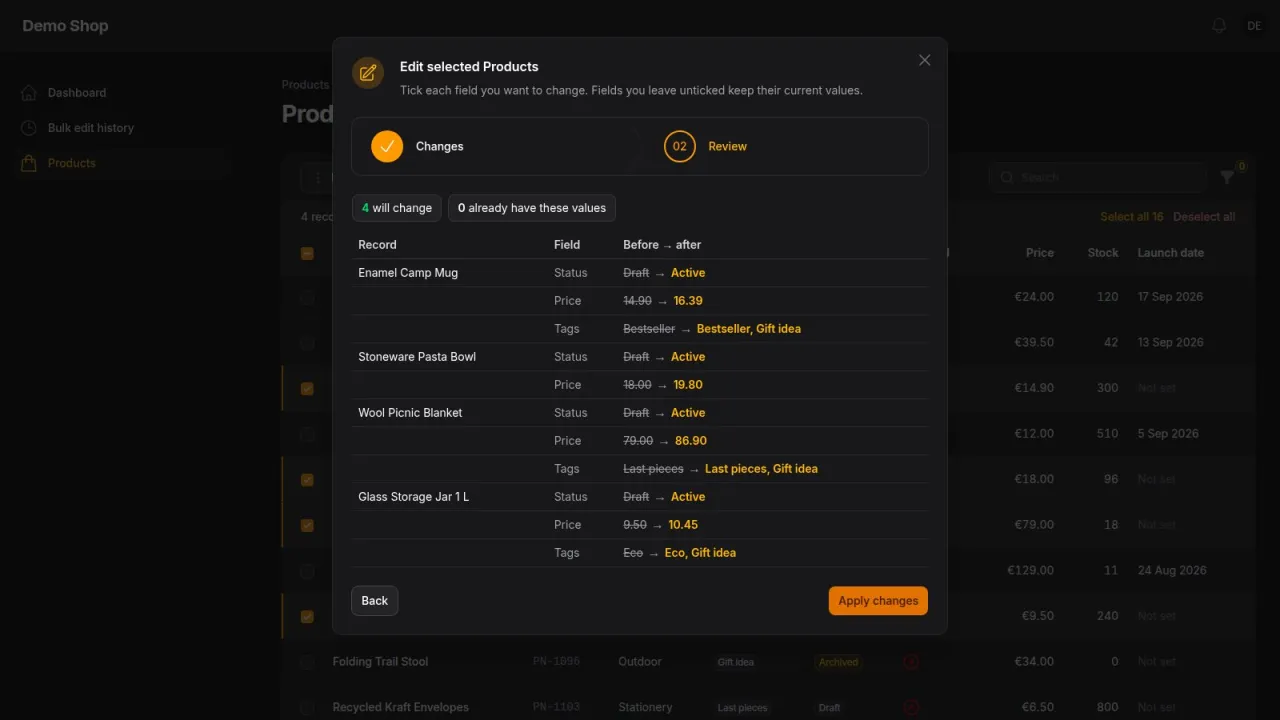The image size is (1280, 720).
Task: Click the edit pencil icon in dialog header
Action: click(x=368, y=73)
